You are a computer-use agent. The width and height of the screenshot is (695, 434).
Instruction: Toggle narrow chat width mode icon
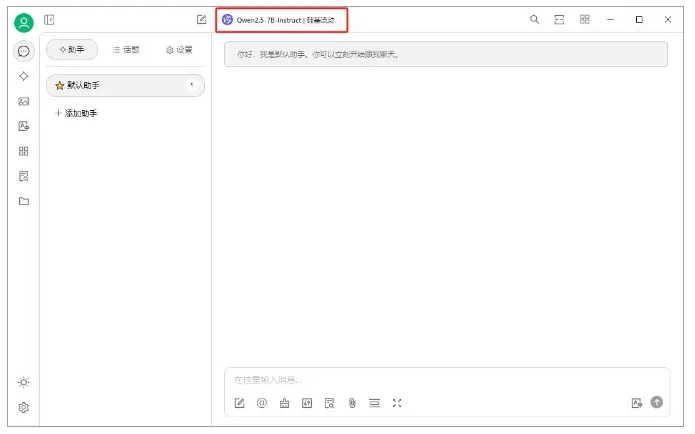pos(559,20)
